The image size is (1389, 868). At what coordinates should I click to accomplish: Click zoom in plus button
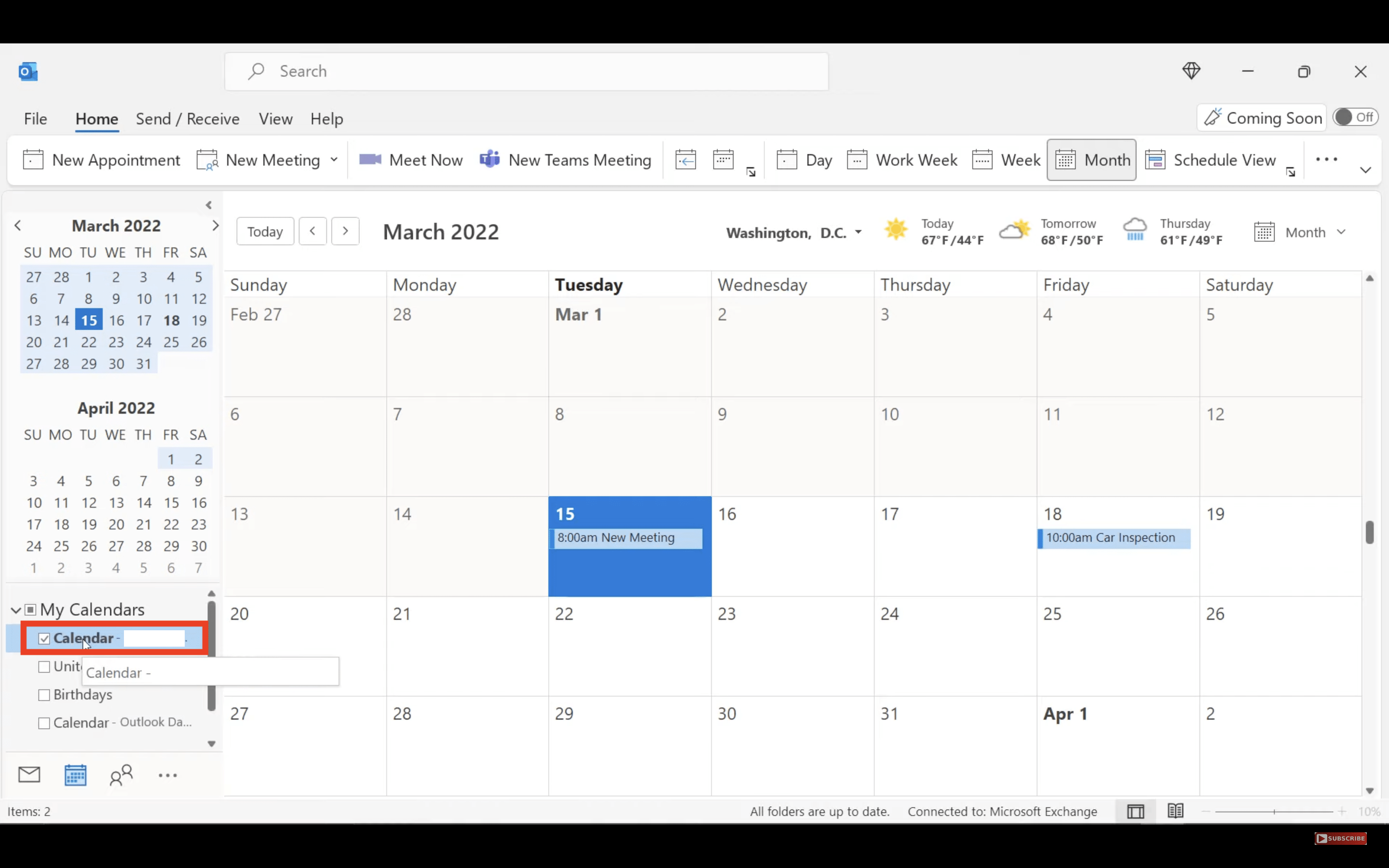(x=1342, y=812)
